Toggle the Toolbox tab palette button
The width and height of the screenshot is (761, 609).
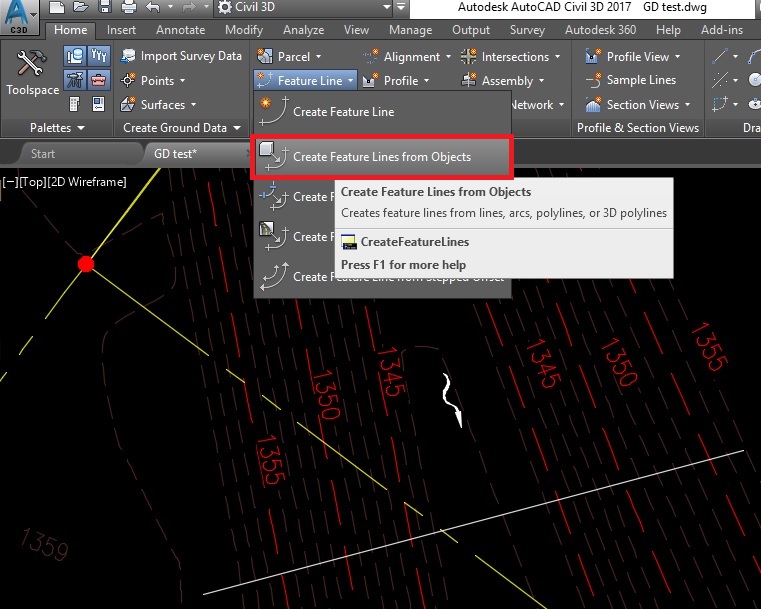coord(99,80)
